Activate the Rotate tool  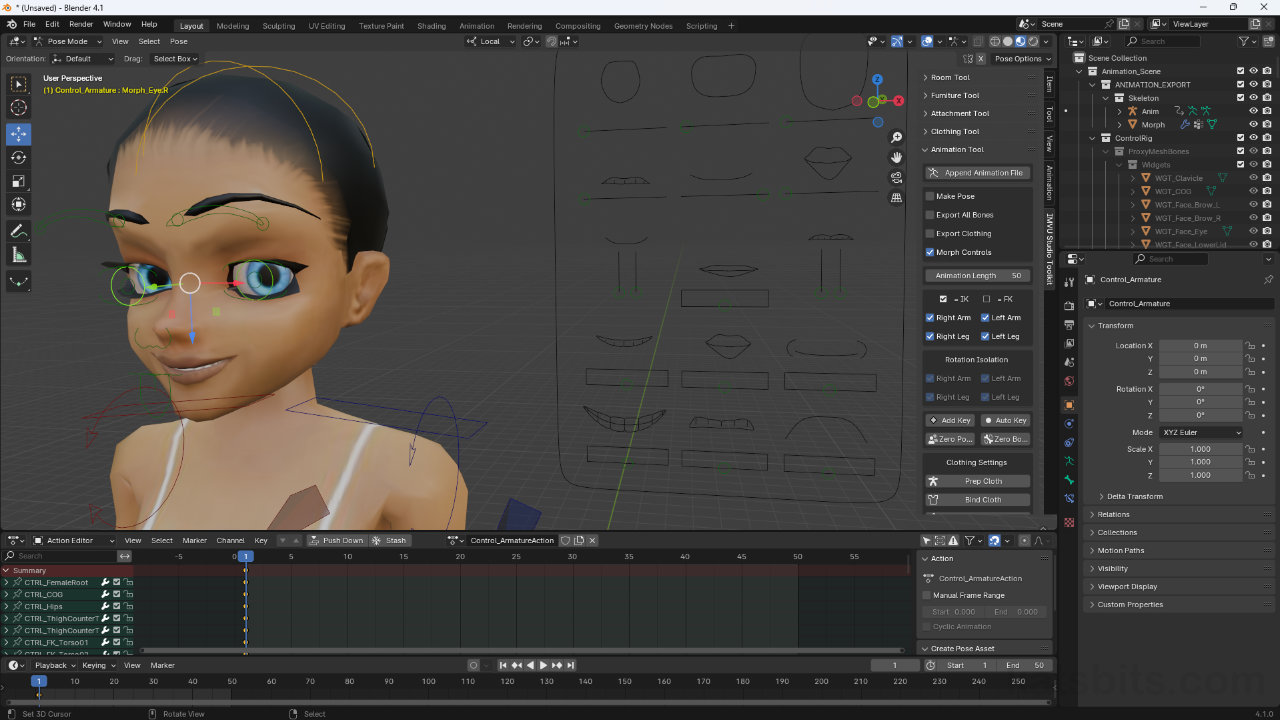click(19, 158)
